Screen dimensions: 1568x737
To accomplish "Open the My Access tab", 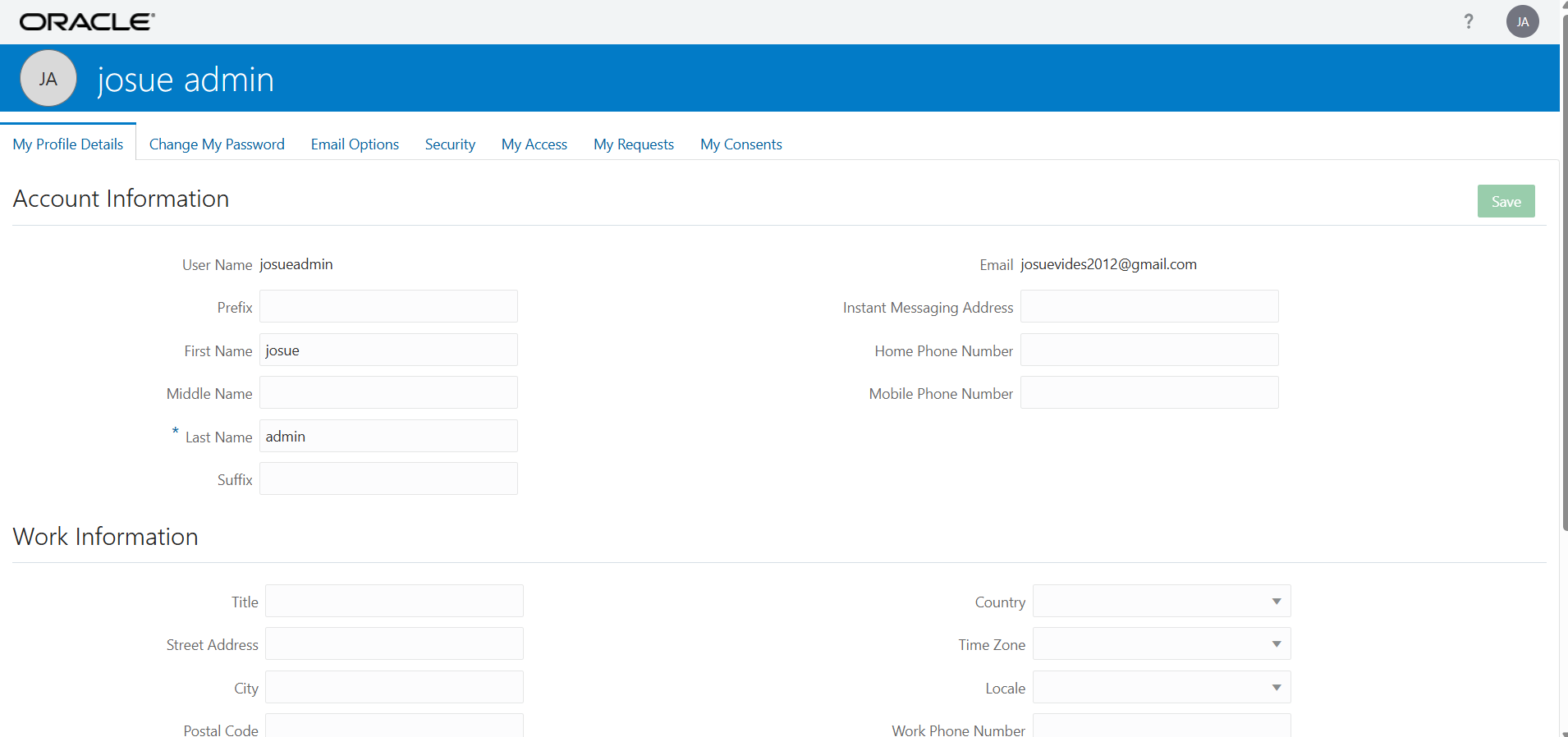I will pos(534,144).
